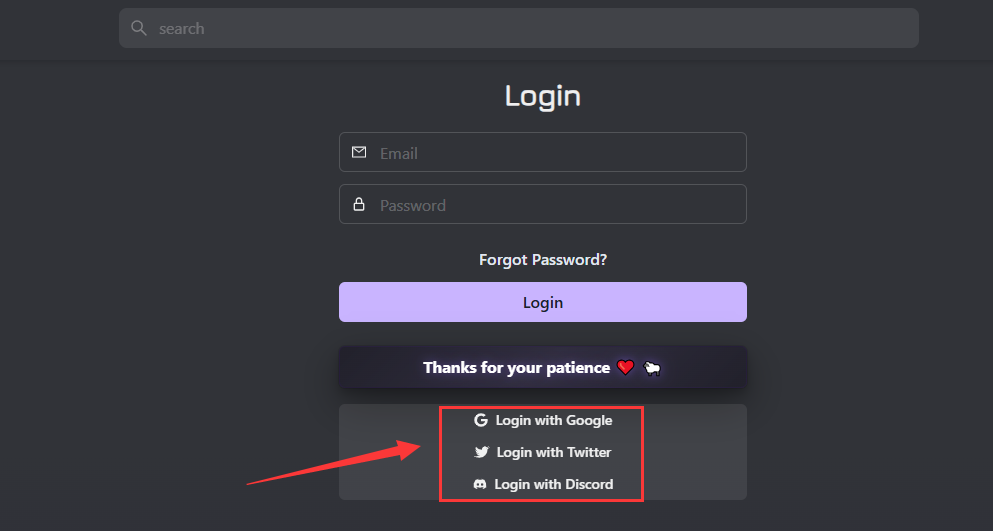Click the envelope icon in Email field
This screenshot has height=531, width=993.
point(359,152)
